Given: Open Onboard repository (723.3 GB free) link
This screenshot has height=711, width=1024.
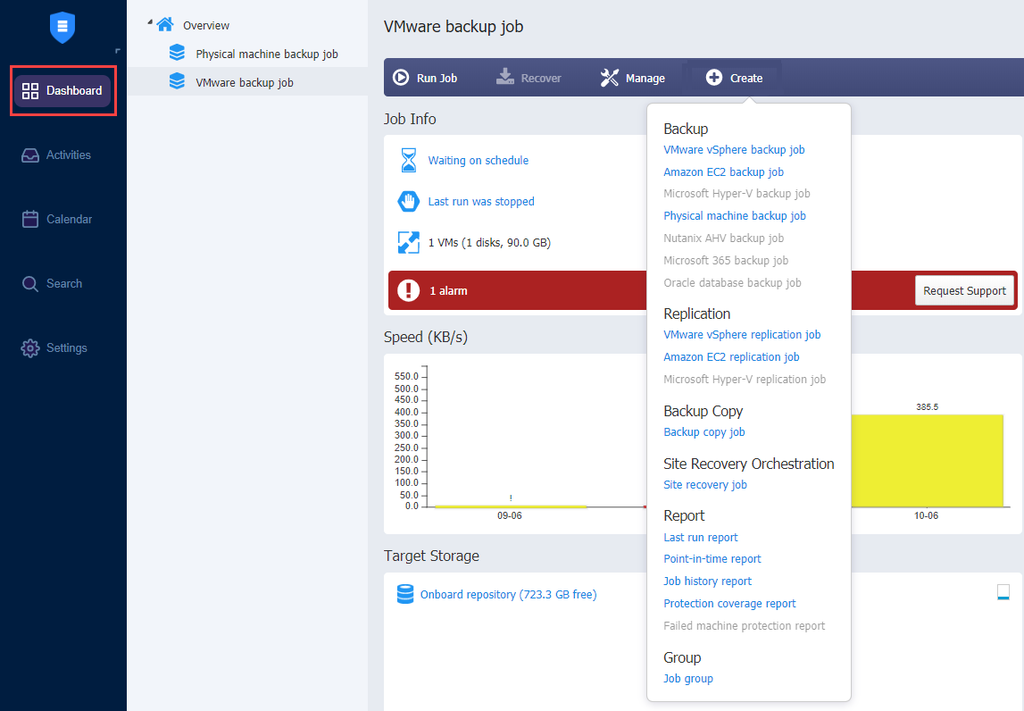Looking at the screenshot, I should (x=508, y=595).
